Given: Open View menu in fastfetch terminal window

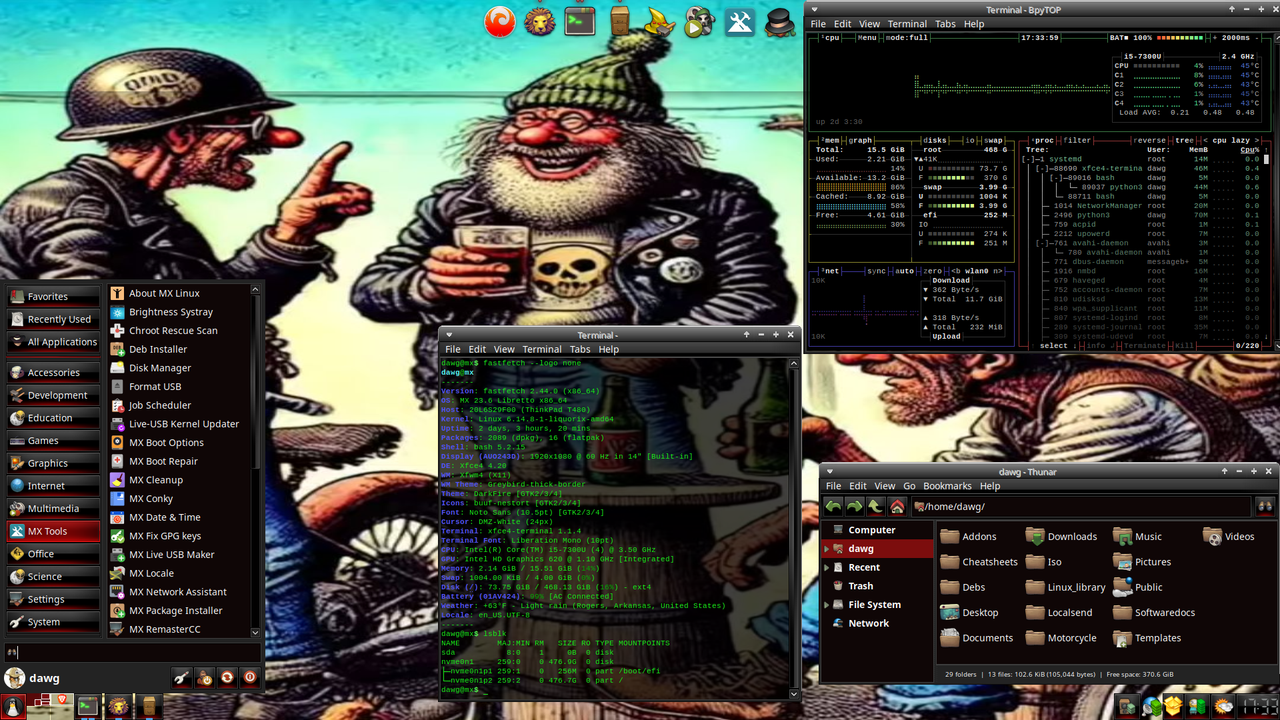Looking at the screenshot, I should (x=504, y=349).
